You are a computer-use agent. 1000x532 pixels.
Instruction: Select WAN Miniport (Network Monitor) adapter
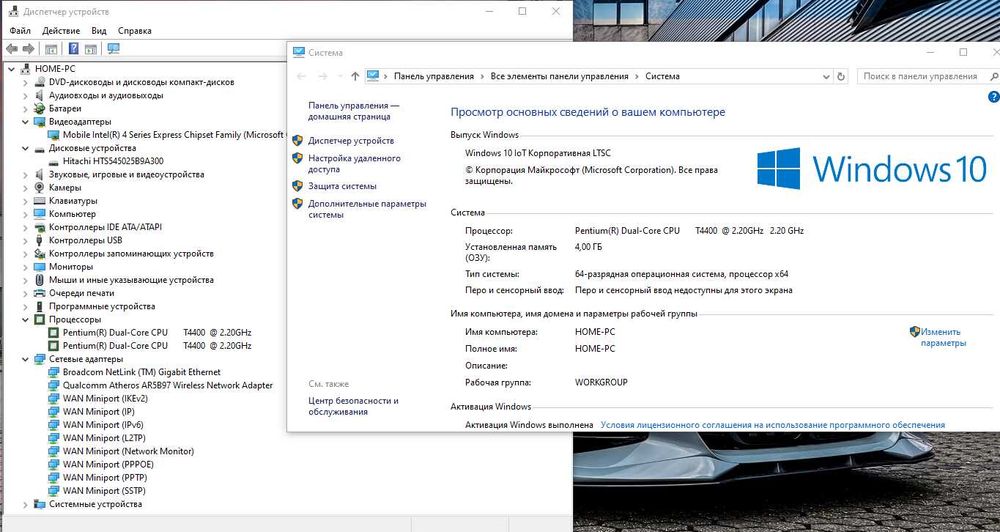[128, 451]
